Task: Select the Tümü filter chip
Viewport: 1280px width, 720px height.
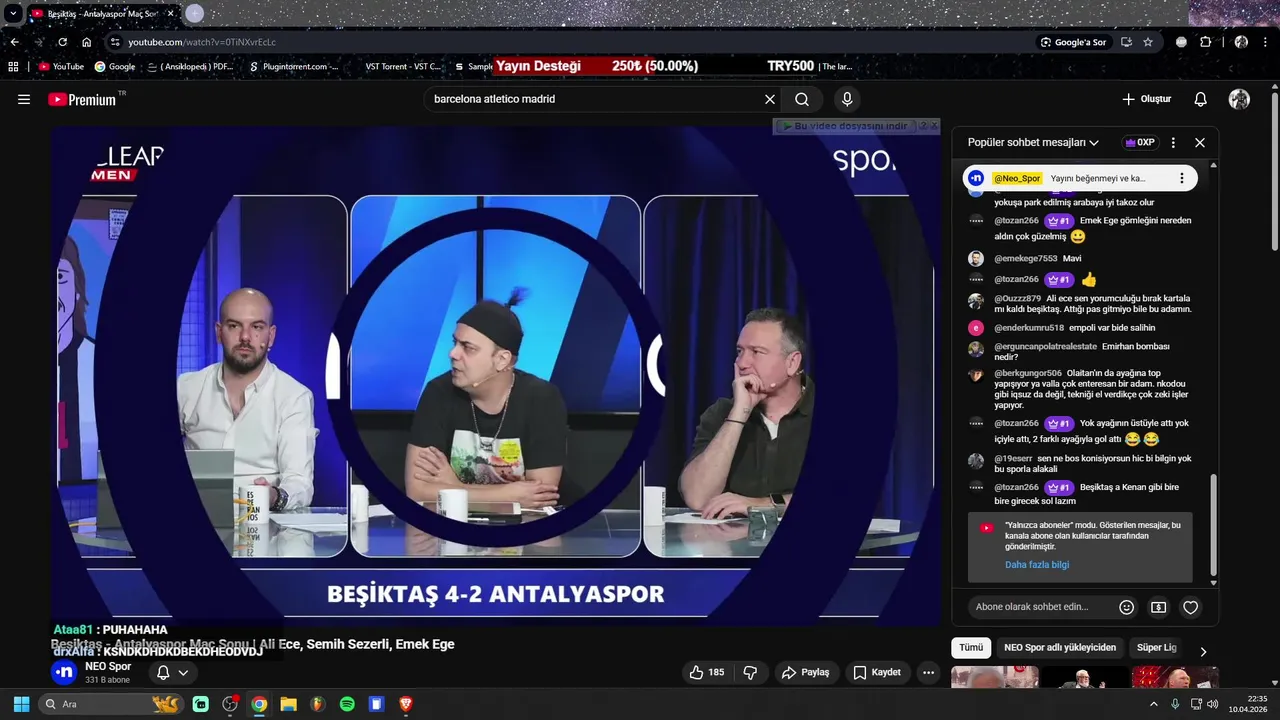Action: point(971,648)
